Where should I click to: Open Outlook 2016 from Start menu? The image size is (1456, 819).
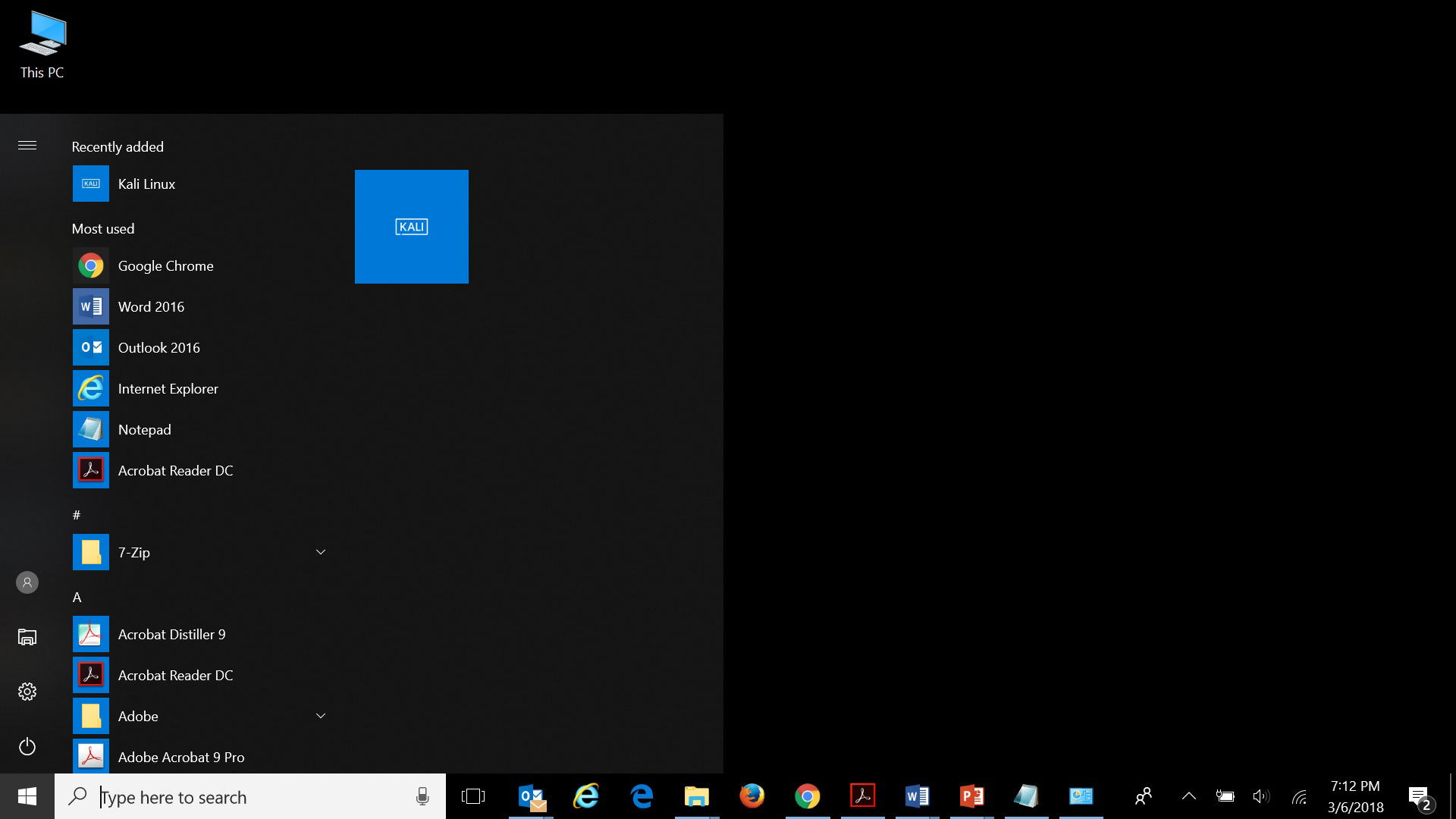point(201,347)
